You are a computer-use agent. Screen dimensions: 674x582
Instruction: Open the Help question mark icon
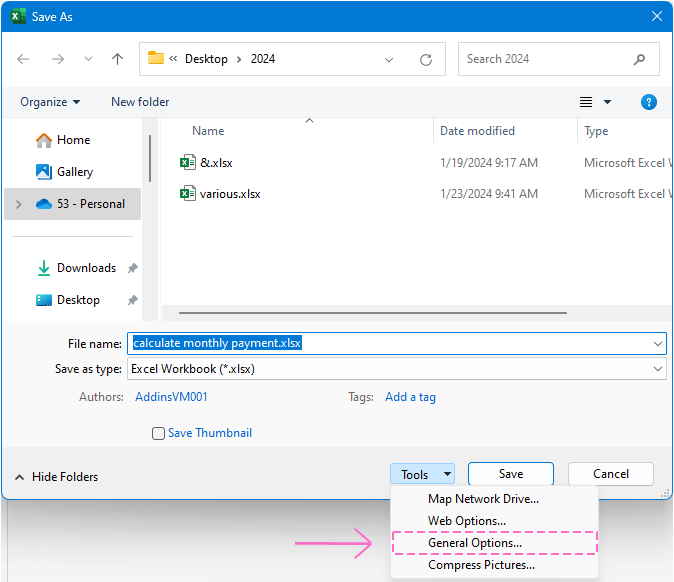[648, 102]
